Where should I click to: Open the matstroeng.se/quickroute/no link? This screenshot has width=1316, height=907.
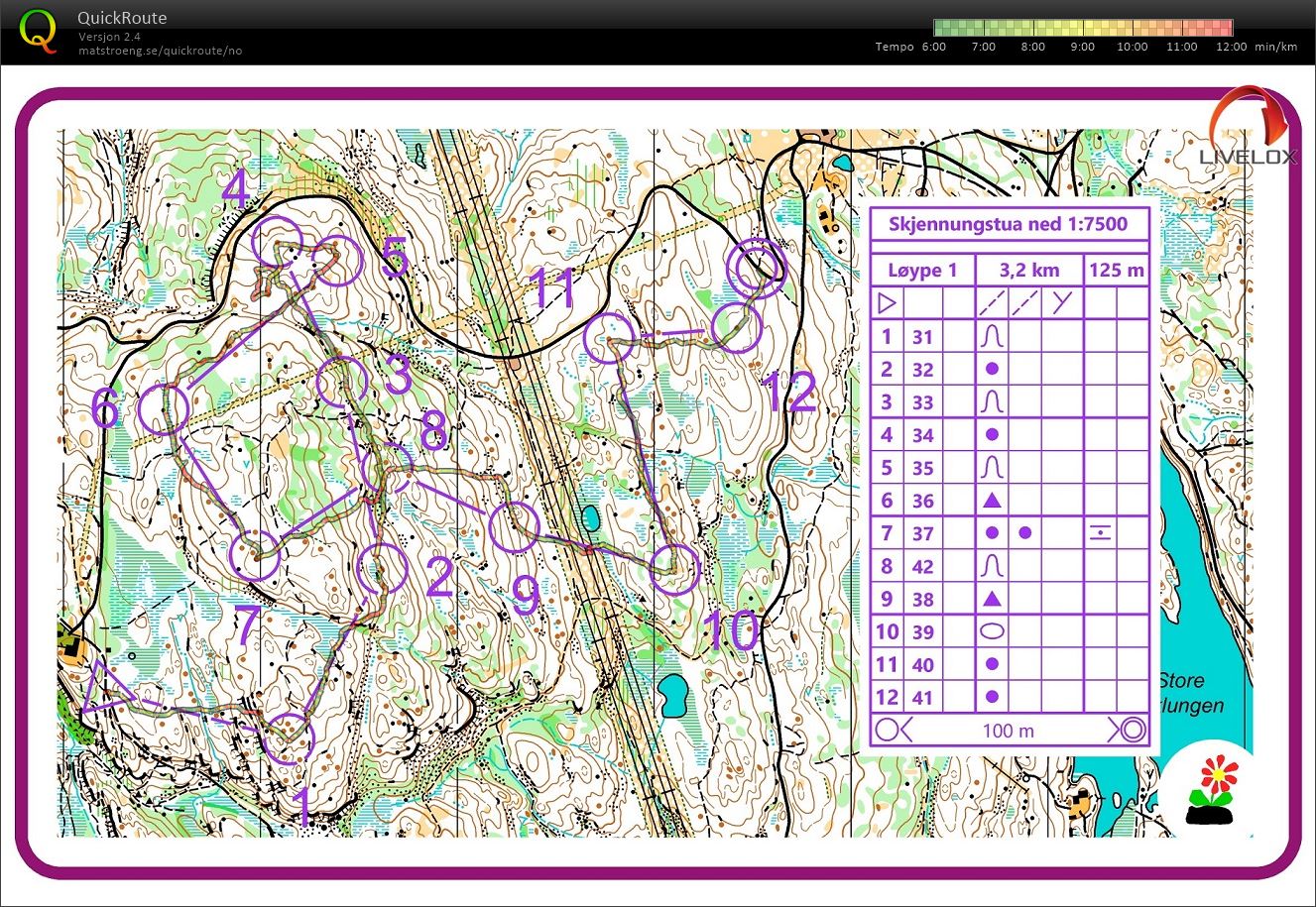coord(160,51)
